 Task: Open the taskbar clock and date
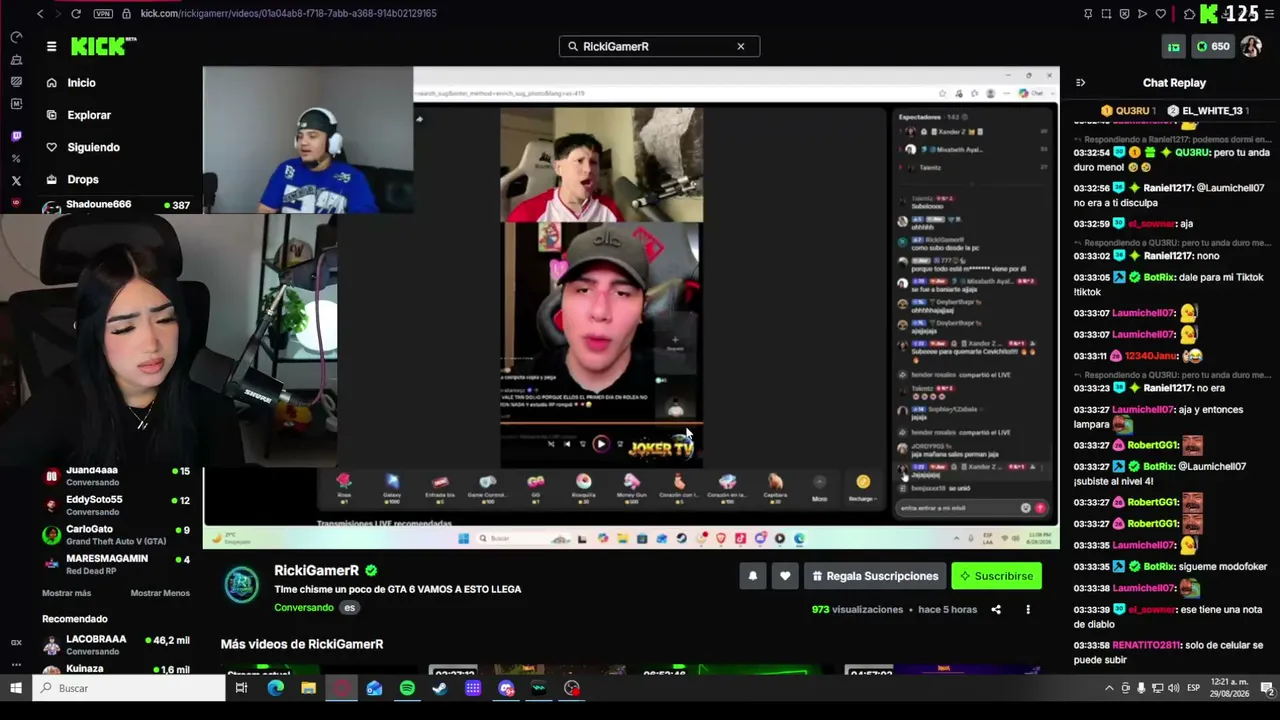pos(1229,688)
